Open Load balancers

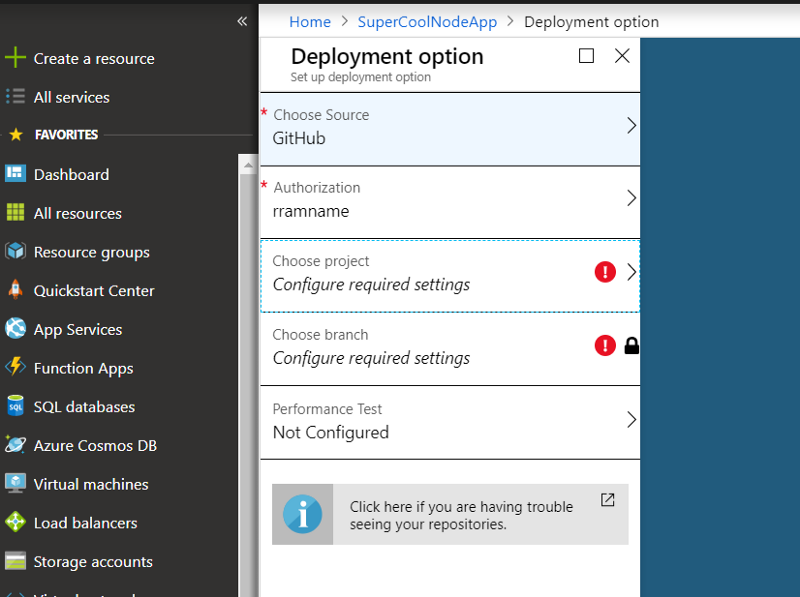(x=85, y=523)
